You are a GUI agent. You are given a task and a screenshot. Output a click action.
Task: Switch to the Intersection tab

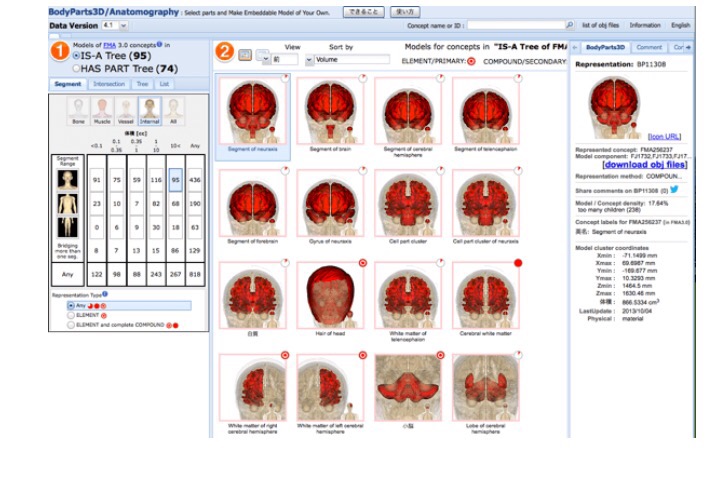[x=109, y=84]
